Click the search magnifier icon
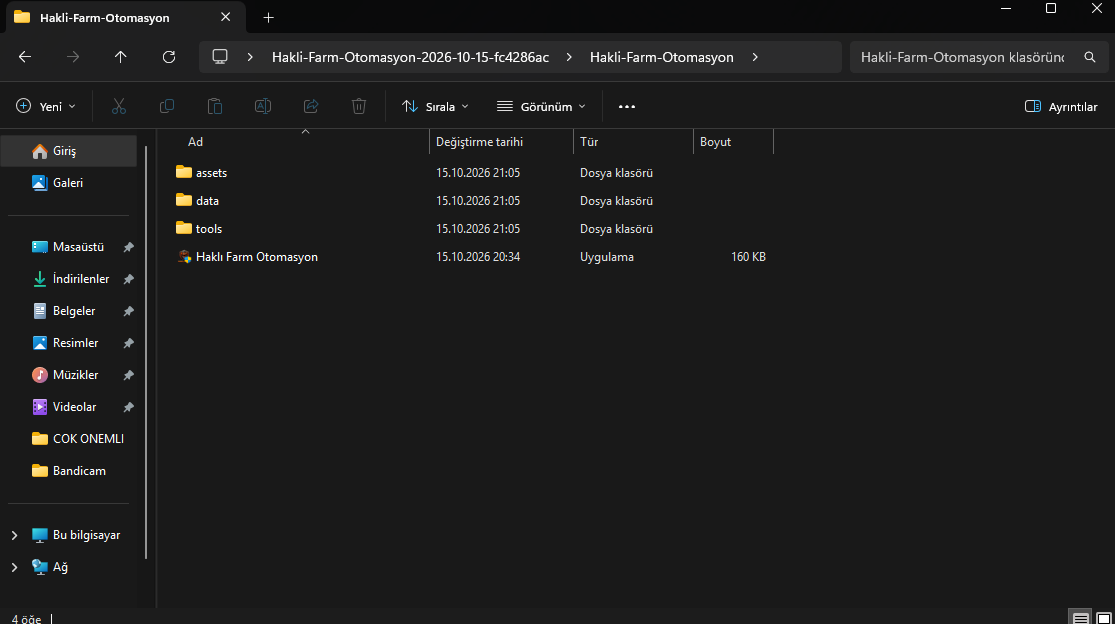The image size is (1115, 624). (1089, 57)
